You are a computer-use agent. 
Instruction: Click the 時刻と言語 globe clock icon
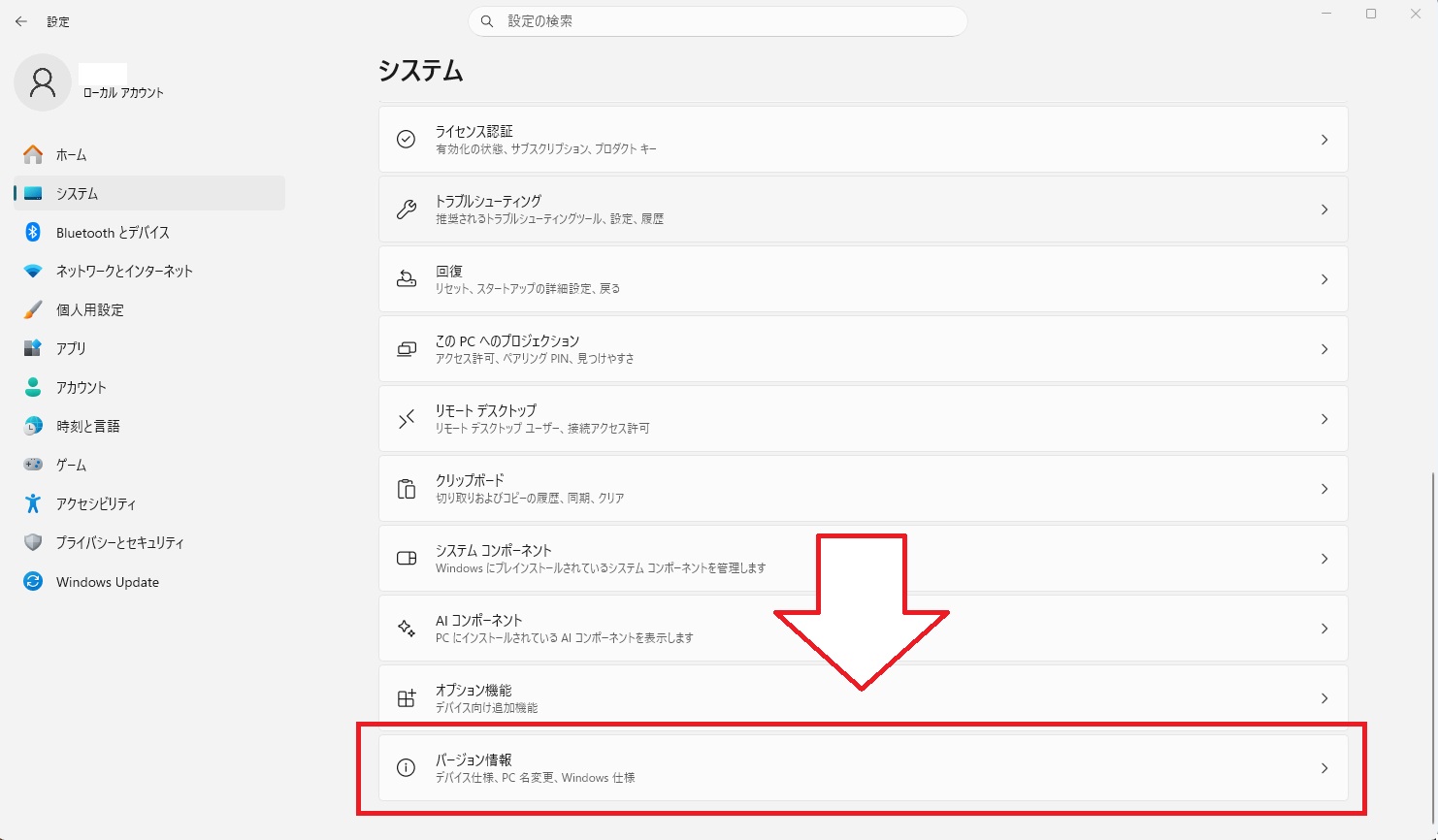point(33,426)
